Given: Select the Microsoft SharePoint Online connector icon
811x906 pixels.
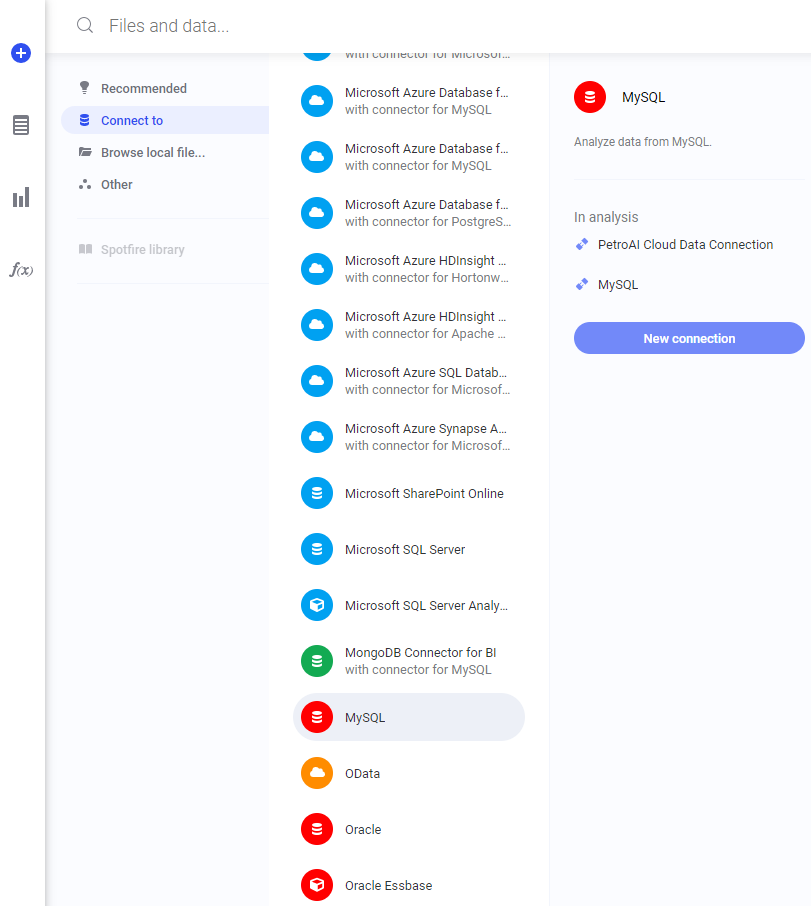Looking at the screenshot, I should (x=317, y=493).
